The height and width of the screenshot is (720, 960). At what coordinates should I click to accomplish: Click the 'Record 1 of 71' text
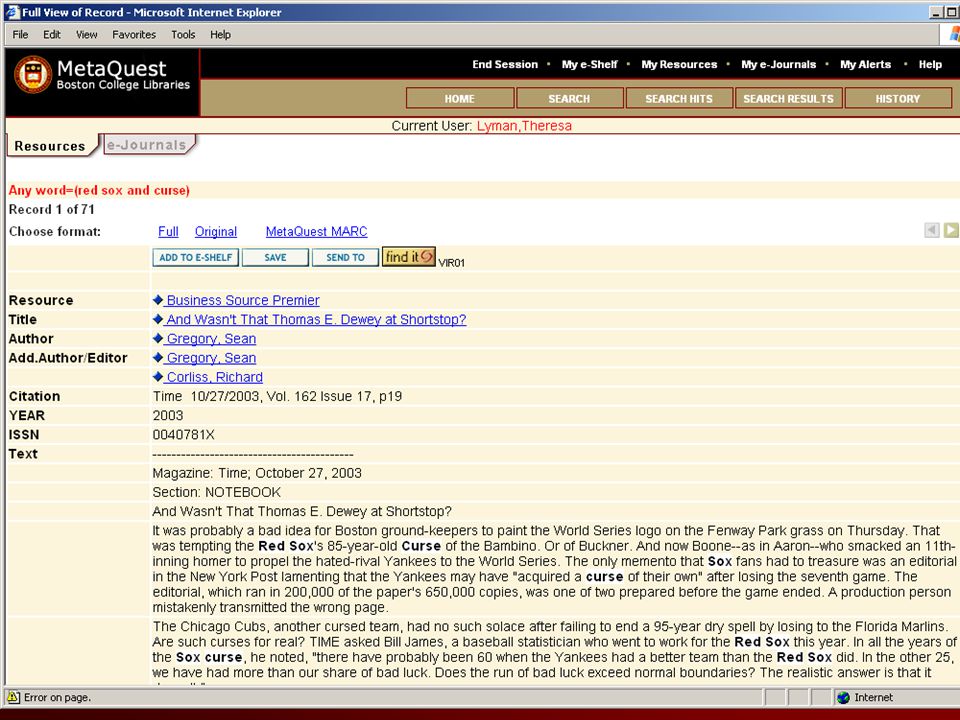(x=51, y=209)
